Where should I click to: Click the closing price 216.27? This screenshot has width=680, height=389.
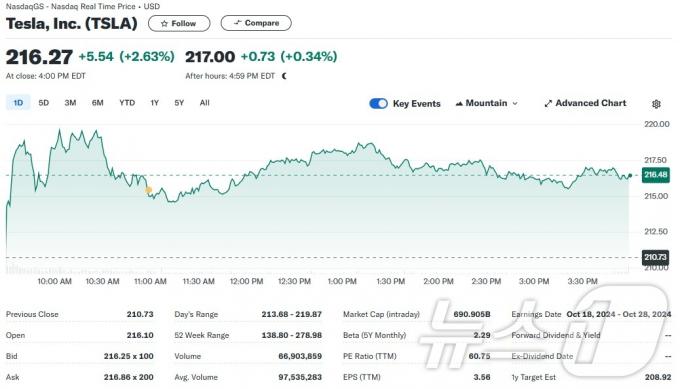coord(39,57)
